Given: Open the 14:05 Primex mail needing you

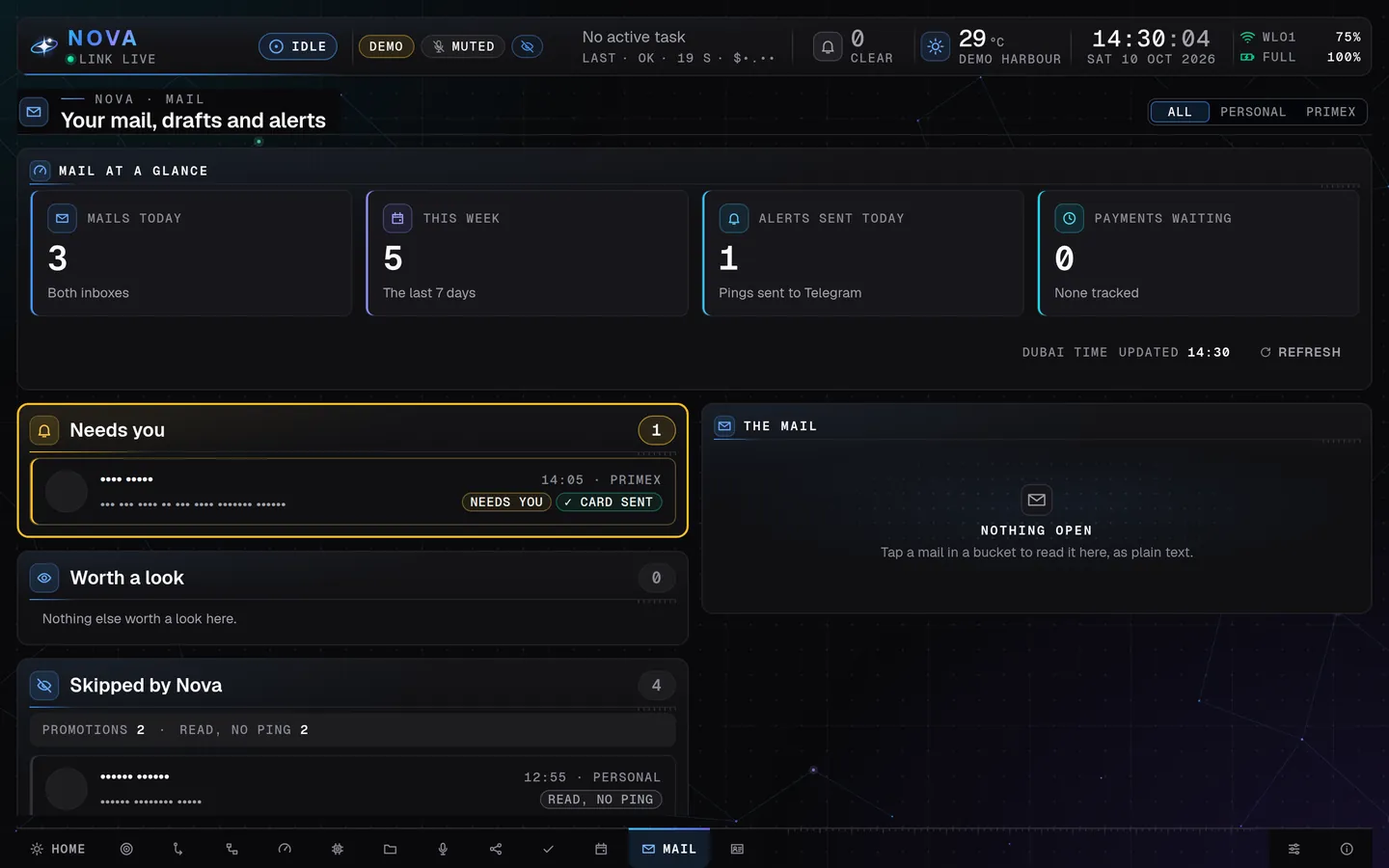Looking at the screenshot, I should pos(353,492).
